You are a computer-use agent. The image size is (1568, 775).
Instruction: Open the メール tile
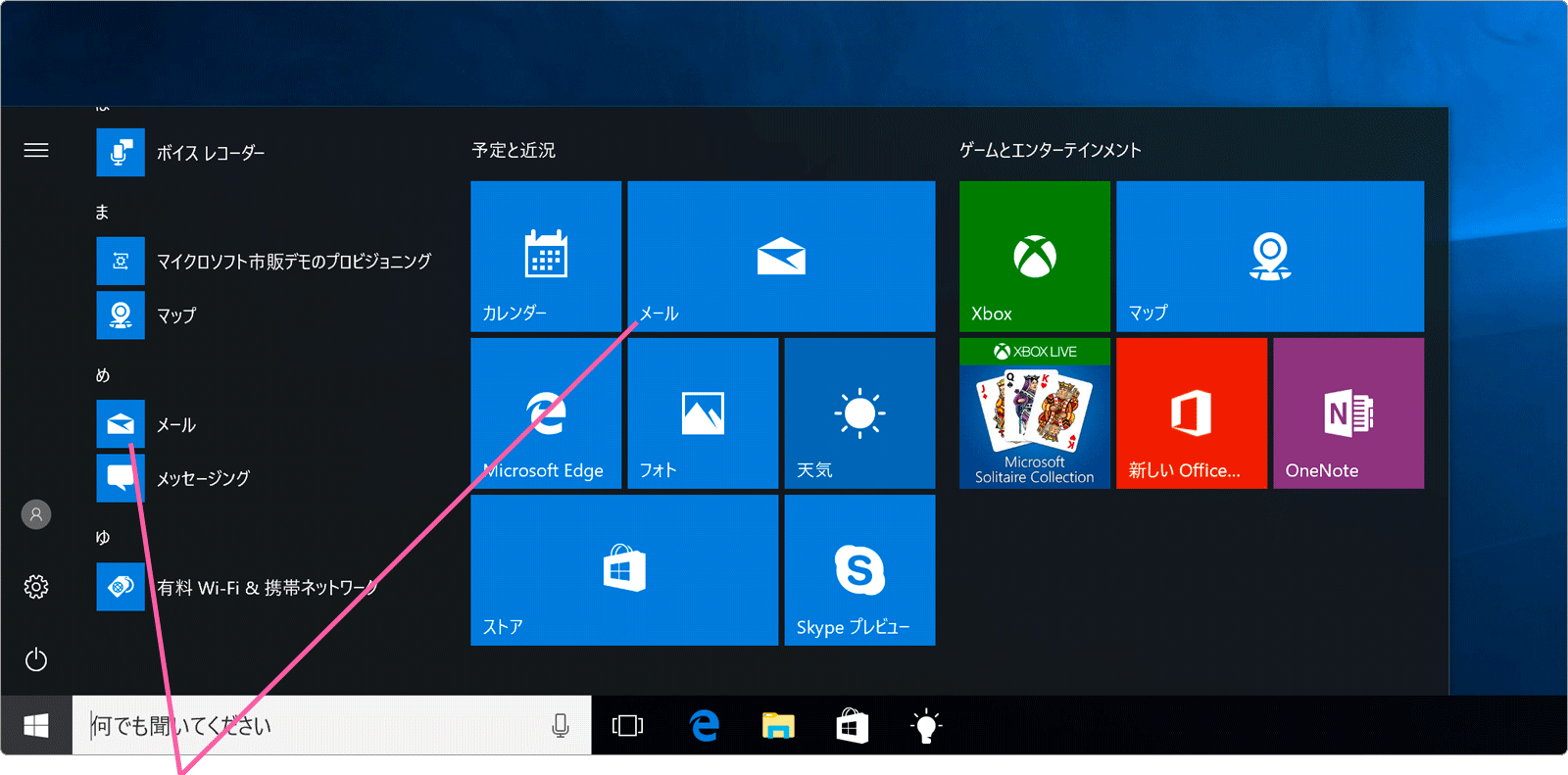[781, 256]
